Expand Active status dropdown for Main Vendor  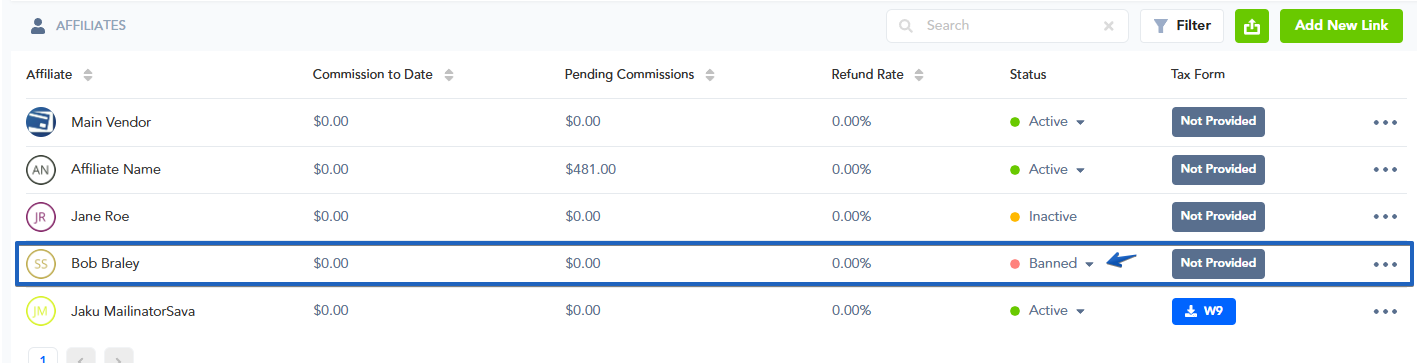[1080, 122]
